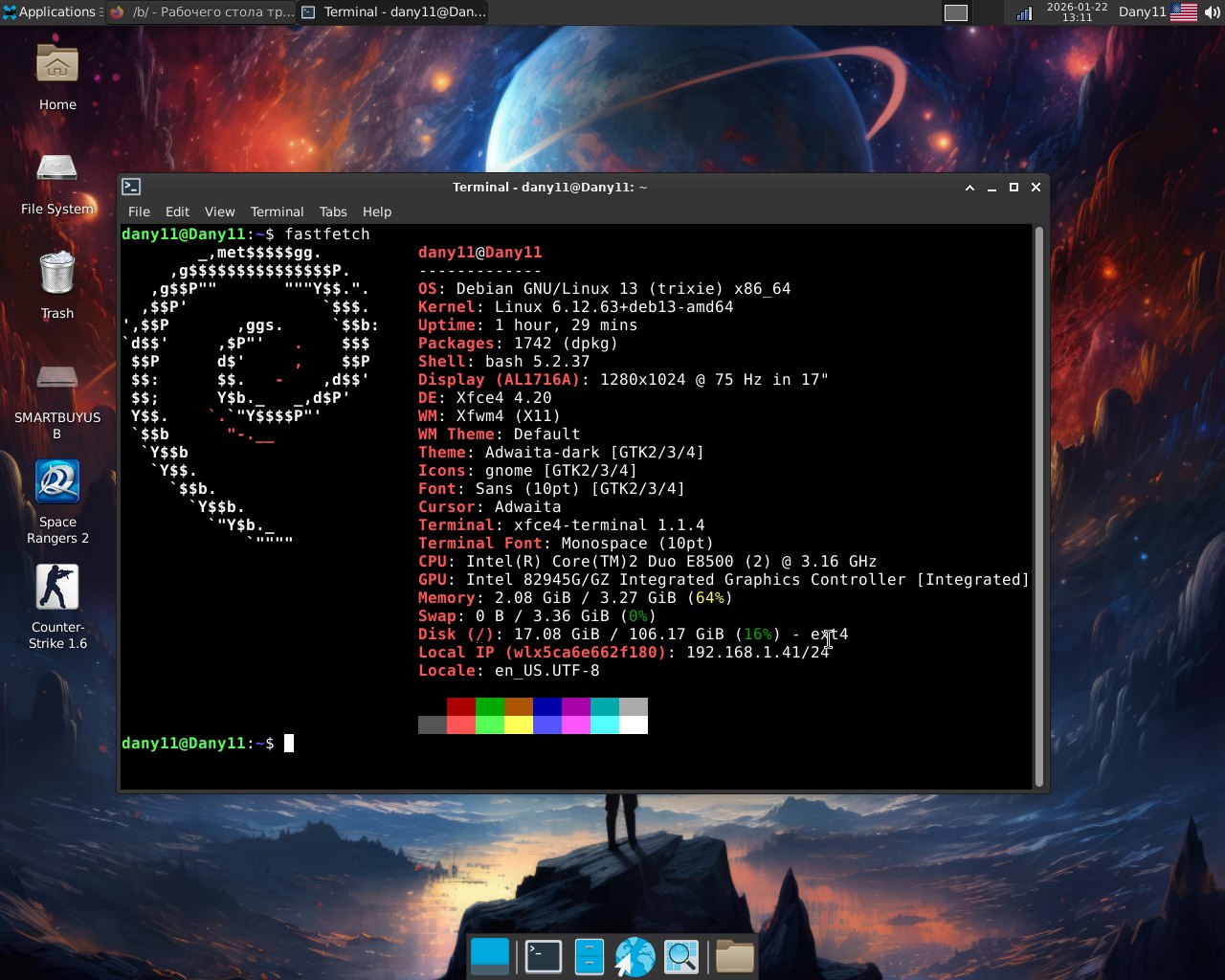This screenshot has width=1225, height=980.
Task: Click the "GPU: Intel 82945G/GZ" line
Action: click(724, 580)
